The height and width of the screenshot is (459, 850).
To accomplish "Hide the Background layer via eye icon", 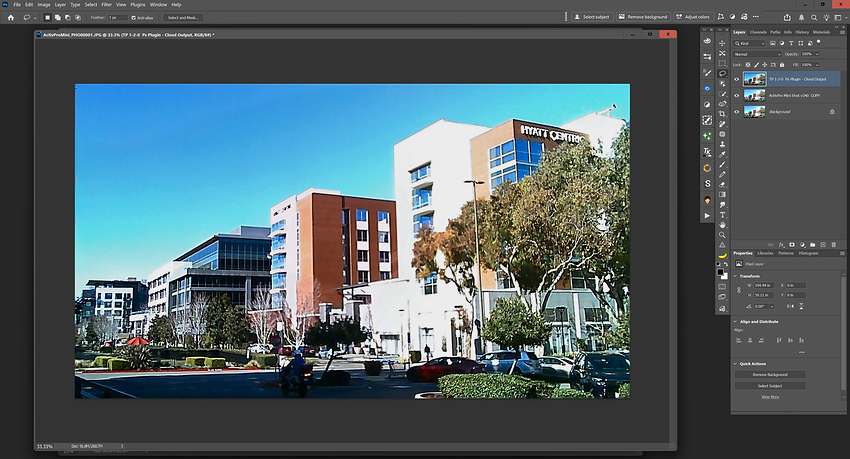I will [736, 112].
